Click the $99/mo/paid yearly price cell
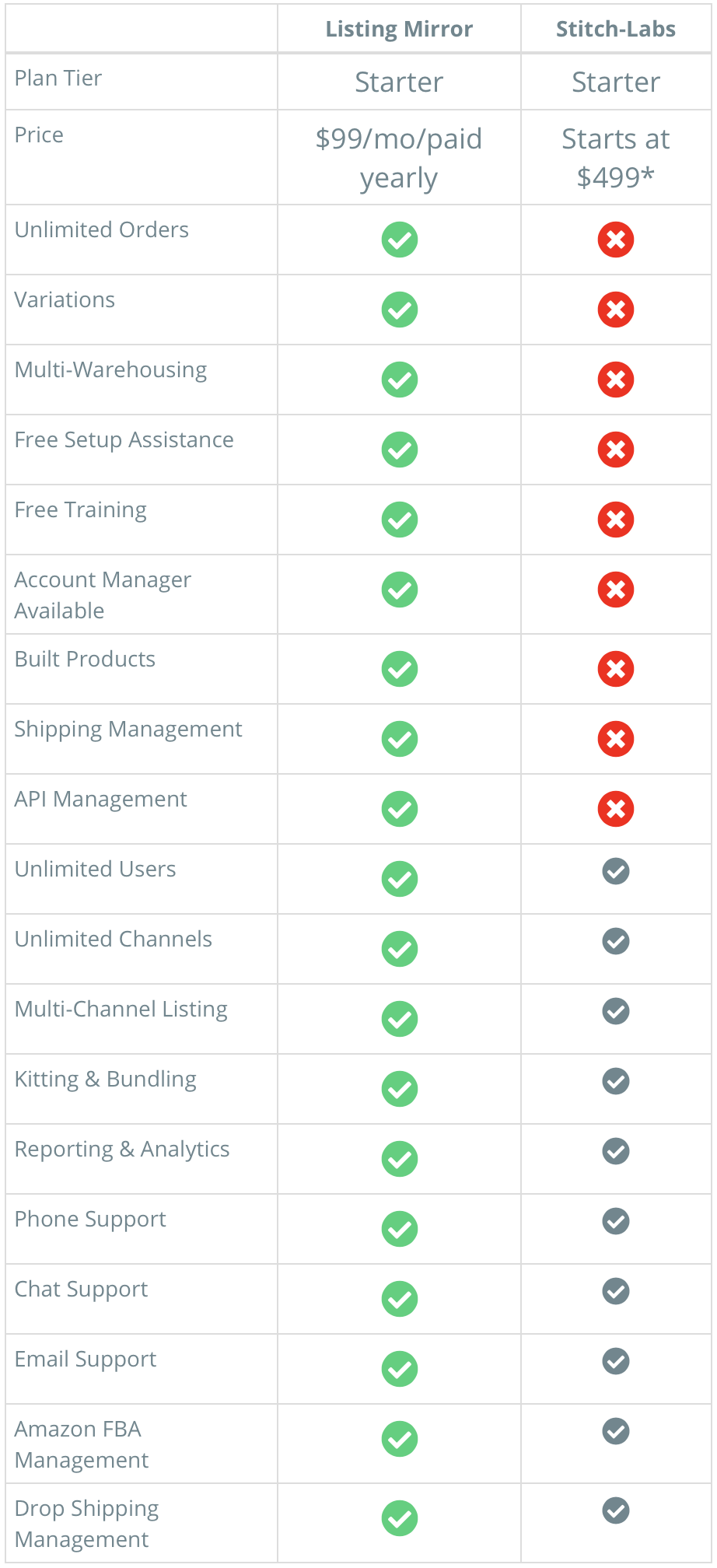Viewport: 717px width, 1568px height. pyautogui.click(x=399, y=158)
